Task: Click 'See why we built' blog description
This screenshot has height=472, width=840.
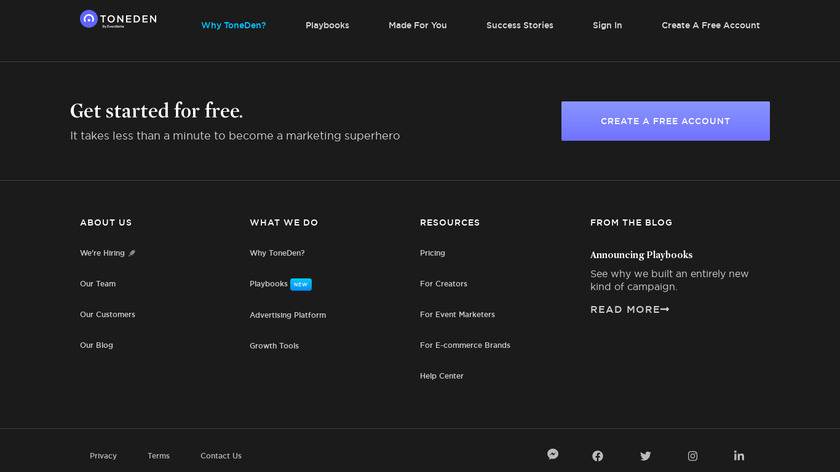Action: [669, 280]
